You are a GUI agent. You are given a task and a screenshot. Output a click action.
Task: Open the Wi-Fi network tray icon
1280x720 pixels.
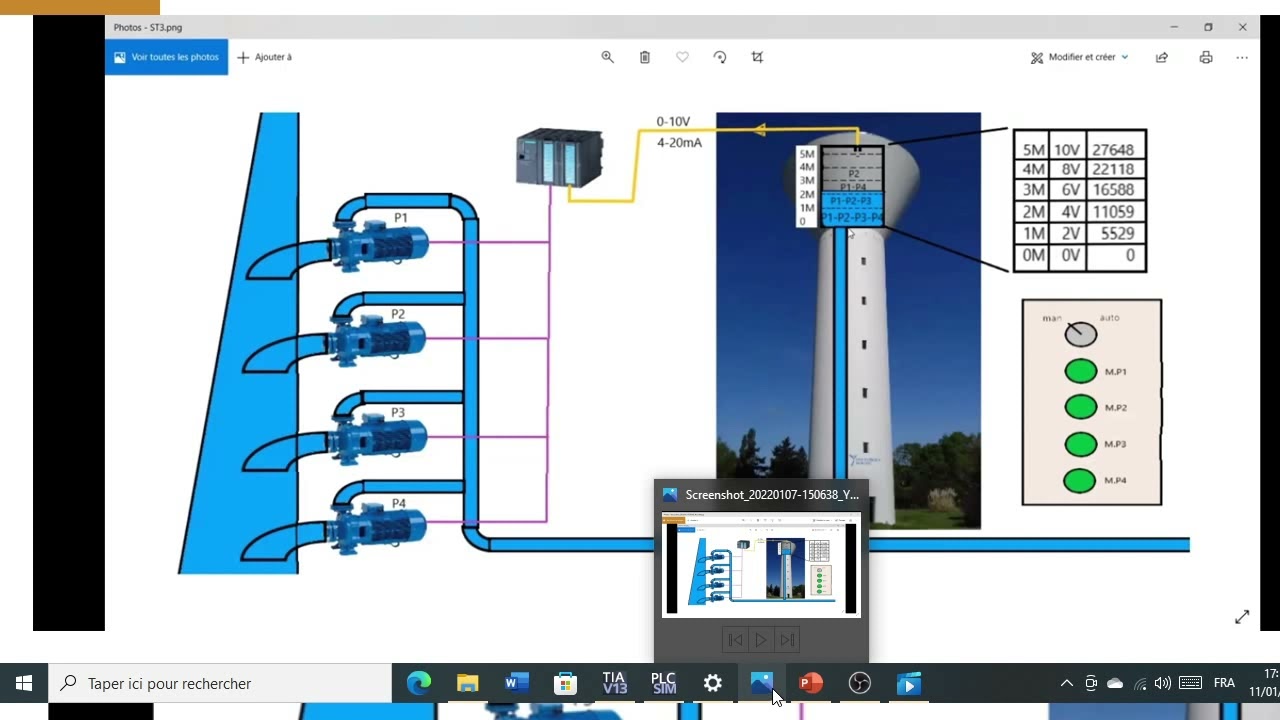pos(1140,683)
